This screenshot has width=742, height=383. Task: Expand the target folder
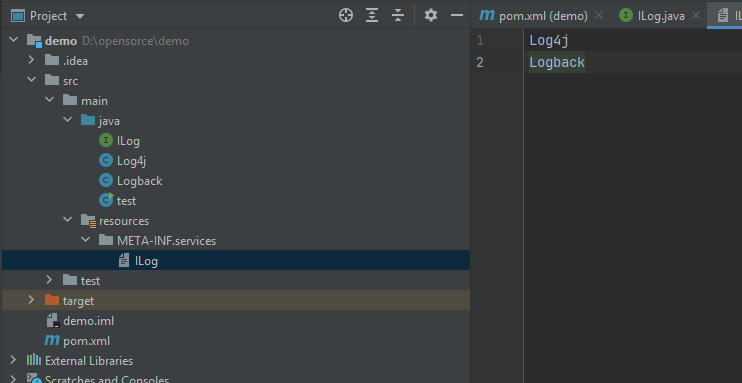click(x=31, y=300)
